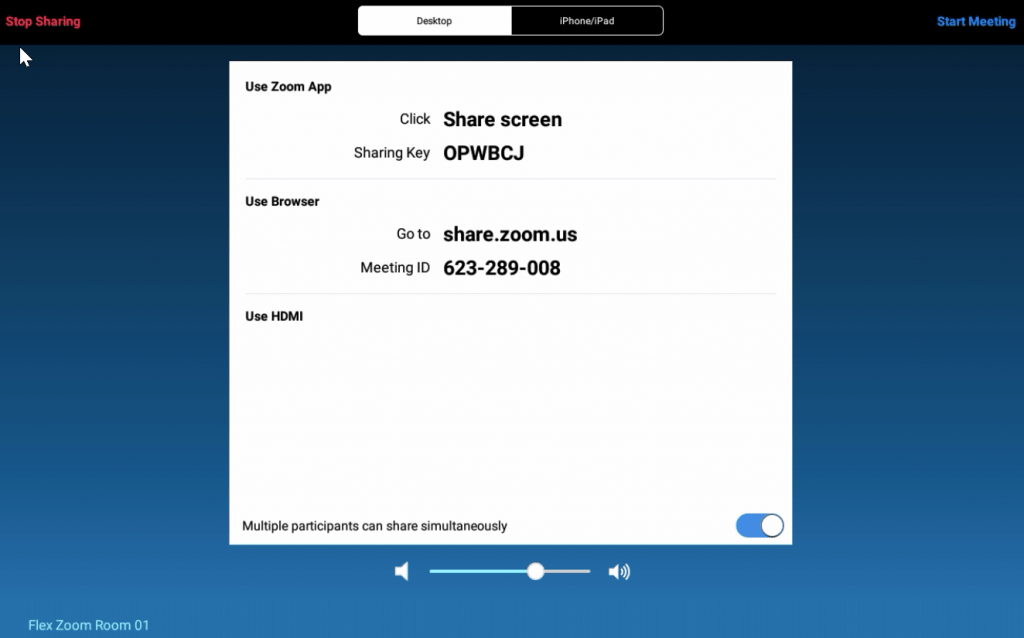Click the volume slider handle

click(536, 571)
